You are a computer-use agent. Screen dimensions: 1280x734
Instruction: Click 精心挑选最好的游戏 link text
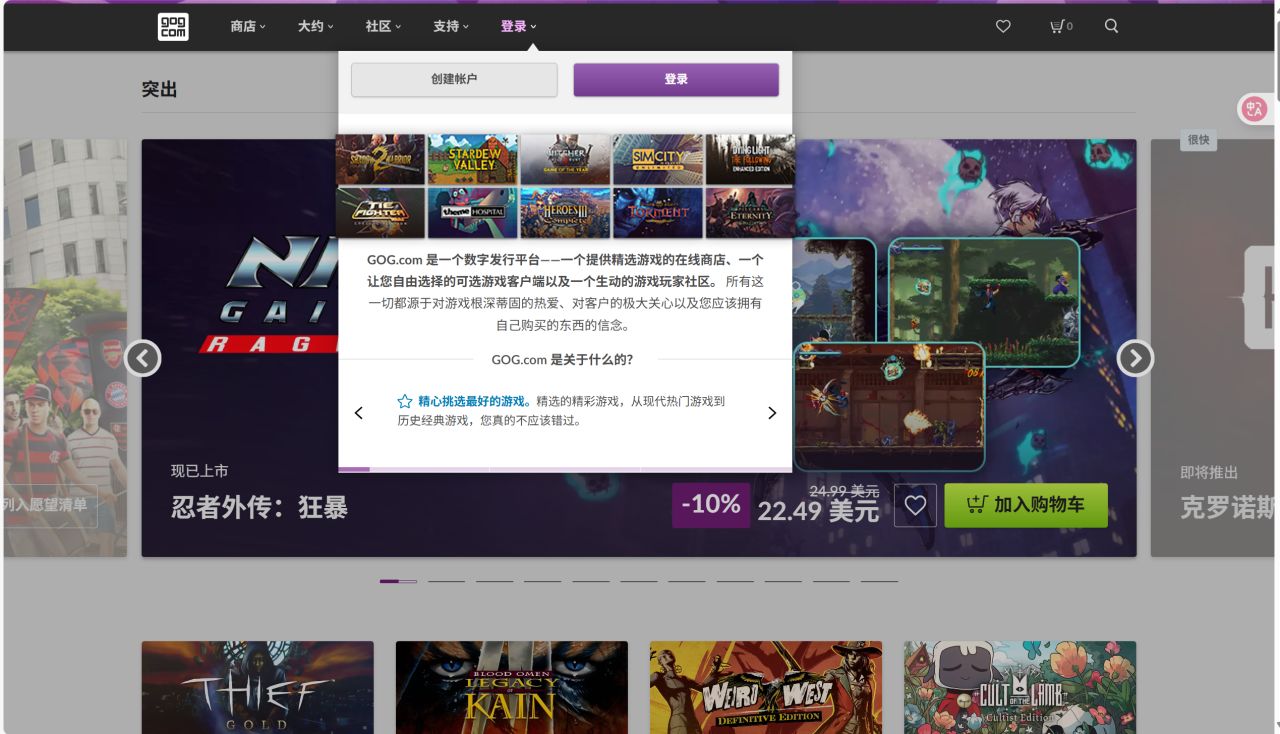click(472, 401)
